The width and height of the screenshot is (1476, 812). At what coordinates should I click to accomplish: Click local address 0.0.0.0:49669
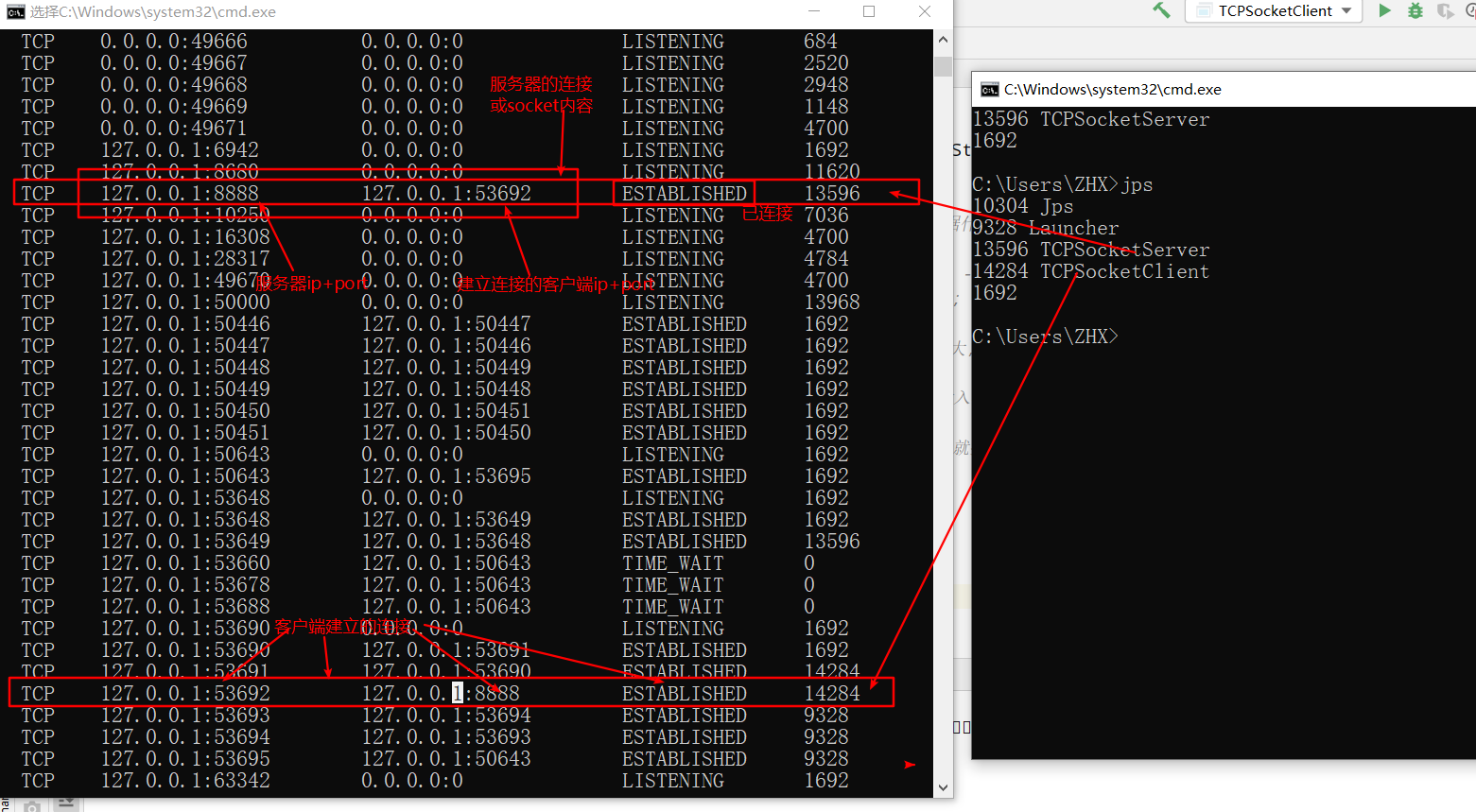pyautogui.click(x=174, y=107)
